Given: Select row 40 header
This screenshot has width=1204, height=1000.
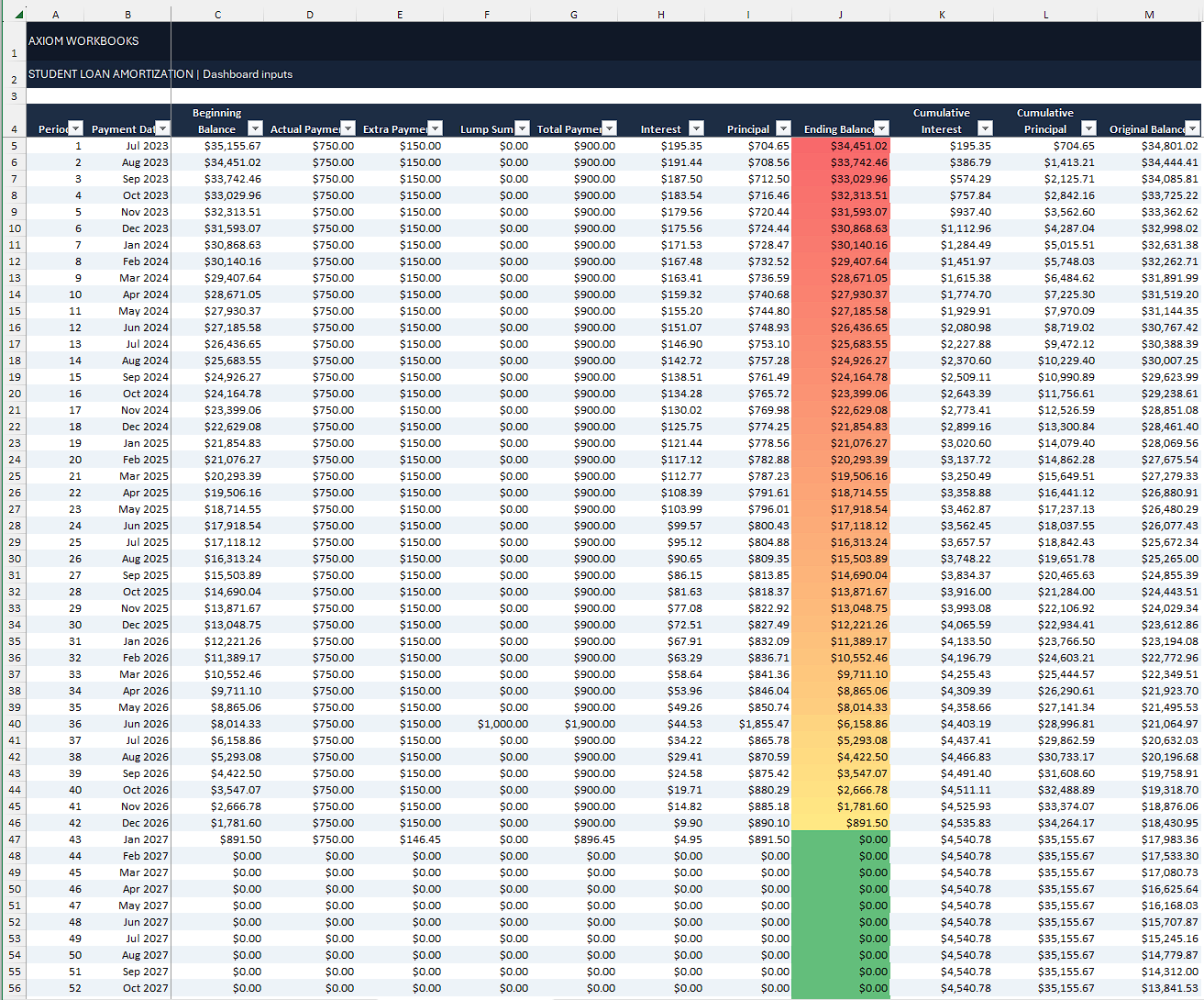Looking at the screenshot, I should pyautogui.click(x=14, y=724).
